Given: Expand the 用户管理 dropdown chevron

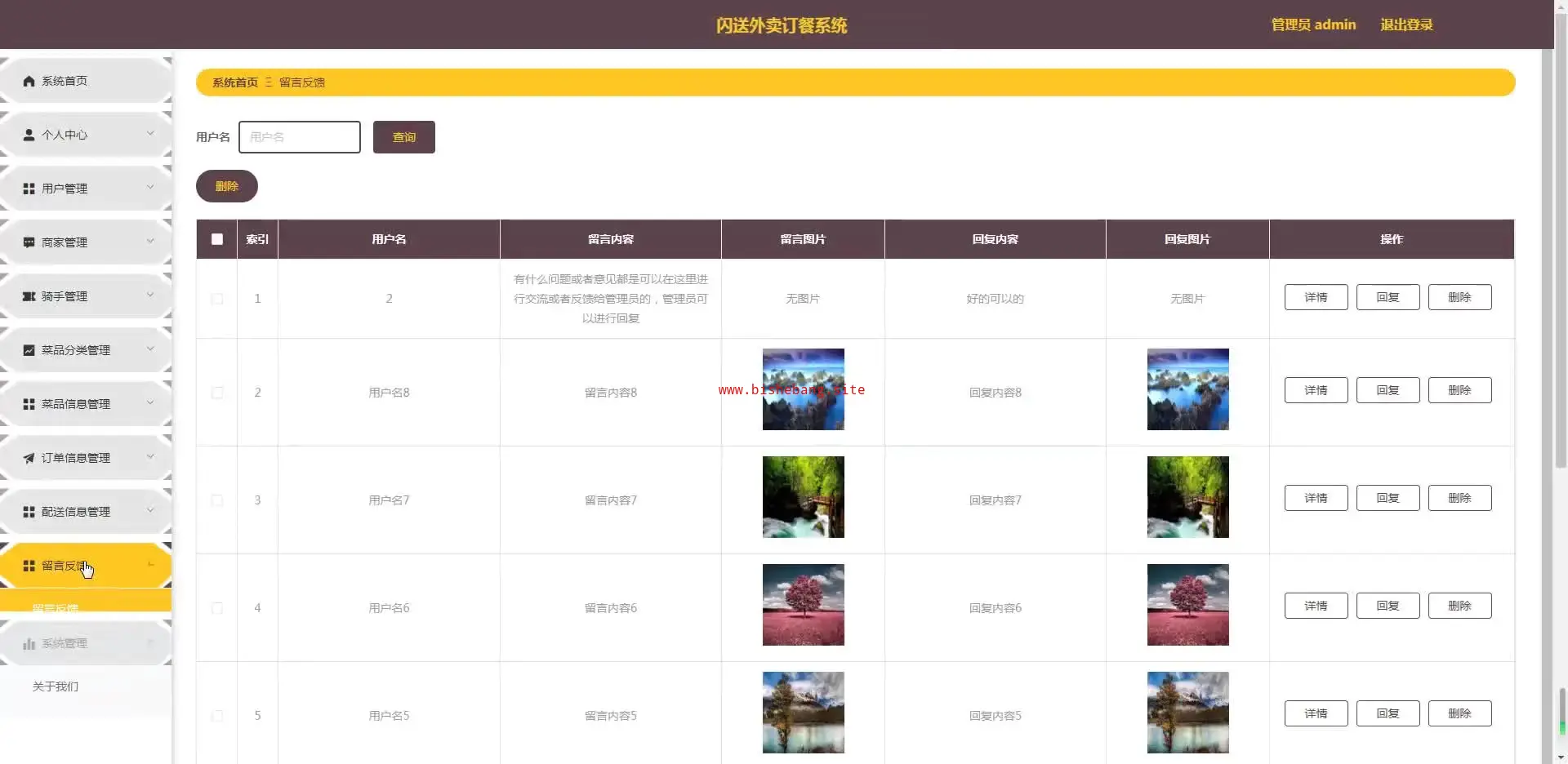Looking at the screenshot, I should click(150, 187).
